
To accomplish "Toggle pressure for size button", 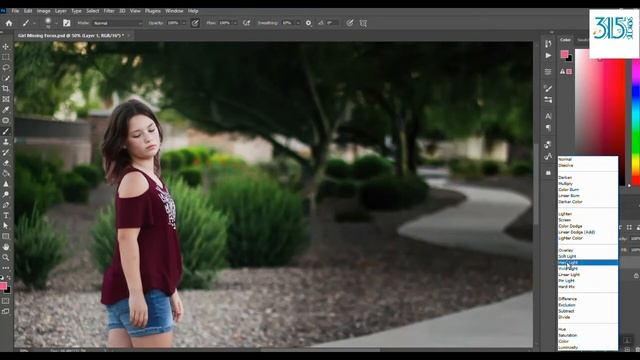I will point(350,23).
